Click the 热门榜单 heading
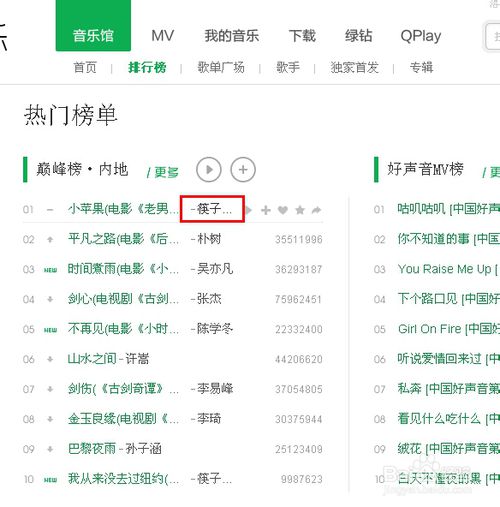Viewport: 500px width, 507px height. click(70, 115)
